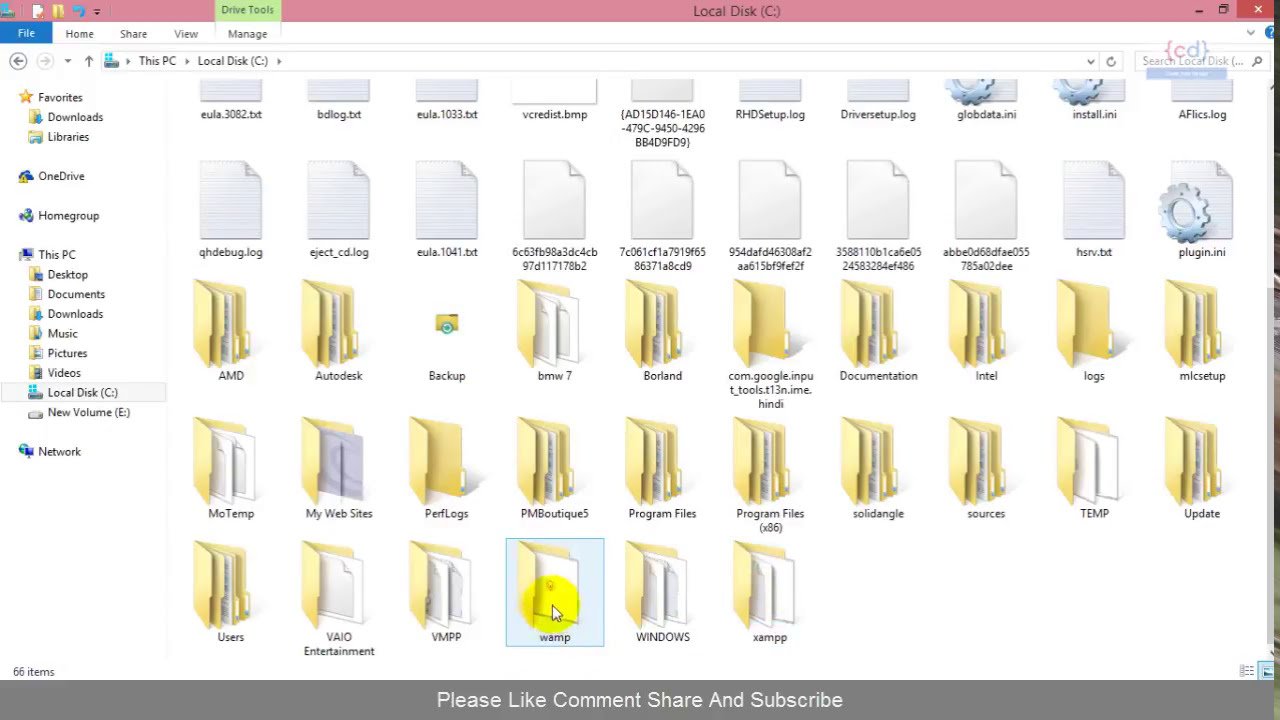Open the Program Files (x86) folder

pos(770,475)
